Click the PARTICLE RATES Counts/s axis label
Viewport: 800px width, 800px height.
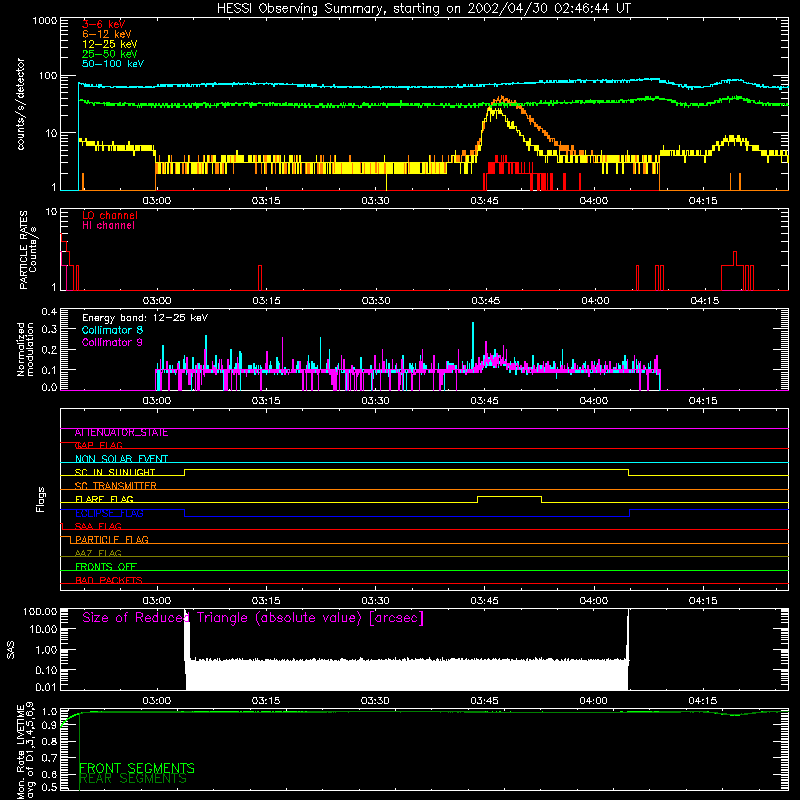28,250
